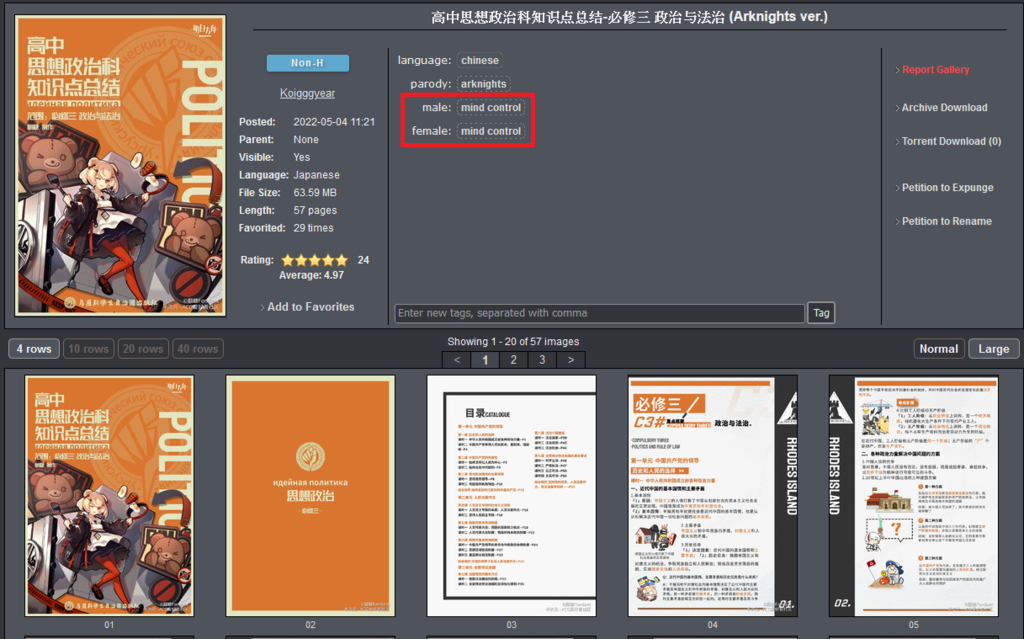Open page 01 cover thumbnail
1024x639 pixels.
[x=109, y=495]
